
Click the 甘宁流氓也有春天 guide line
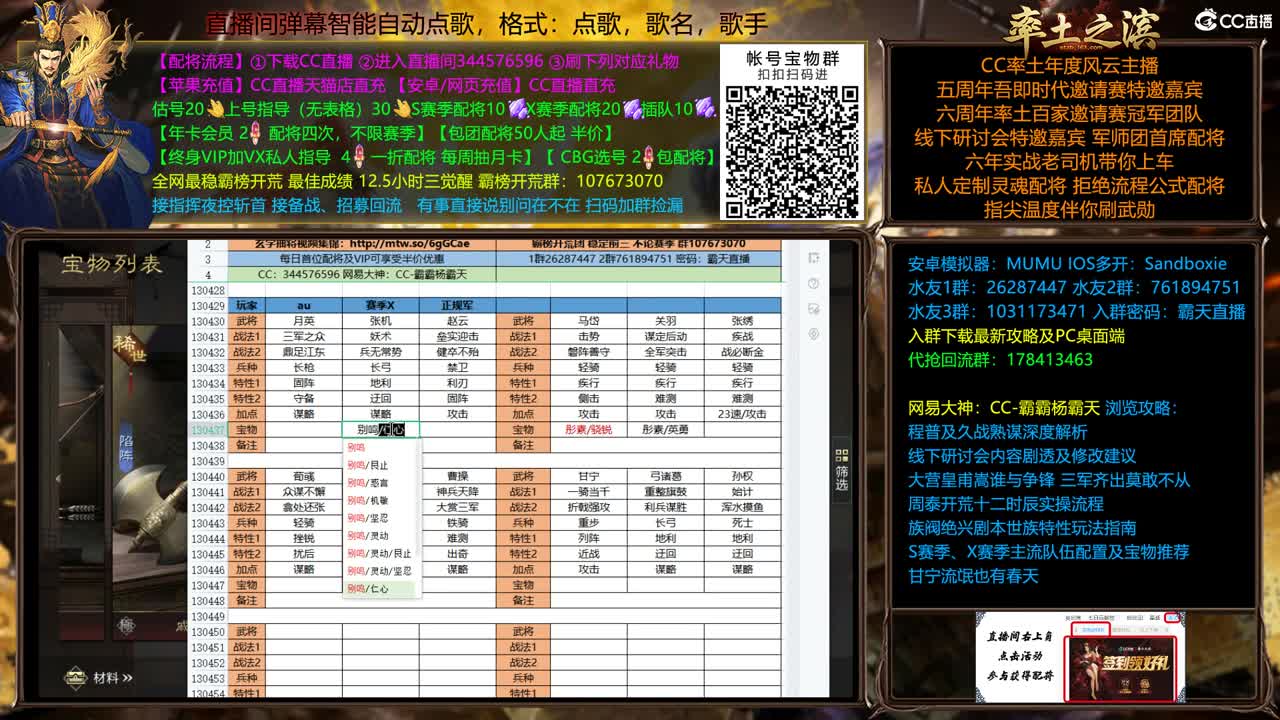coord(973,576)
